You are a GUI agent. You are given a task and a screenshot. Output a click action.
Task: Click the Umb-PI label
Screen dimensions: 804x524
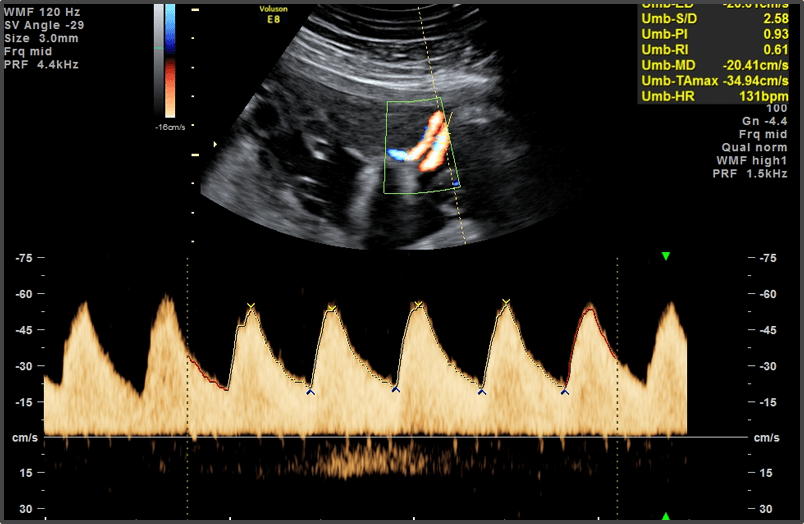[665, 34]
